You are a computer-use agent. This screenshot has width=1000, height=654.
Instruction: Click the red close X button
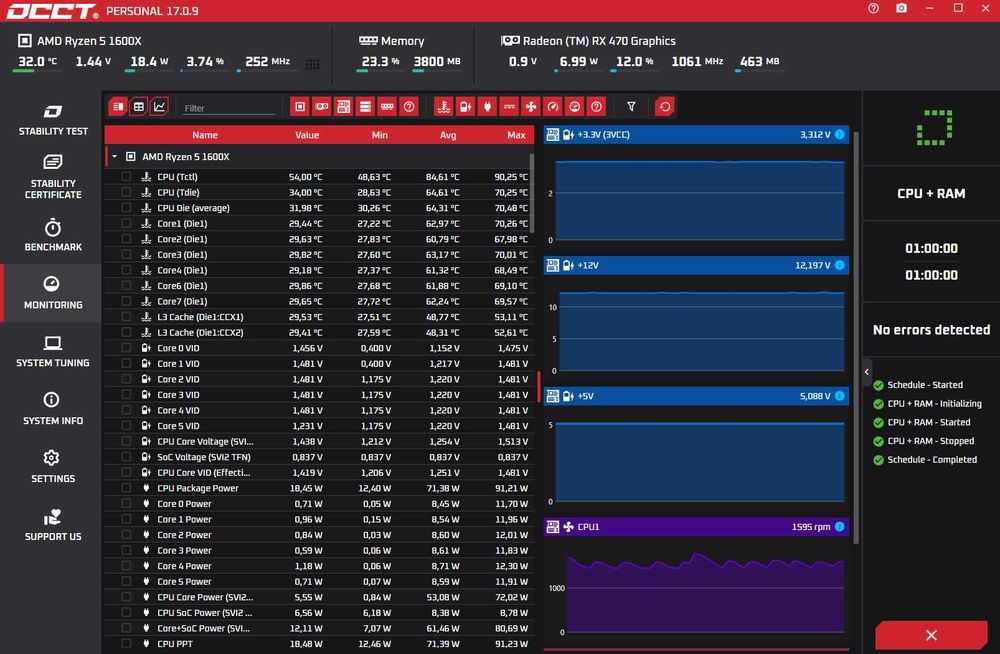point(931,635)
